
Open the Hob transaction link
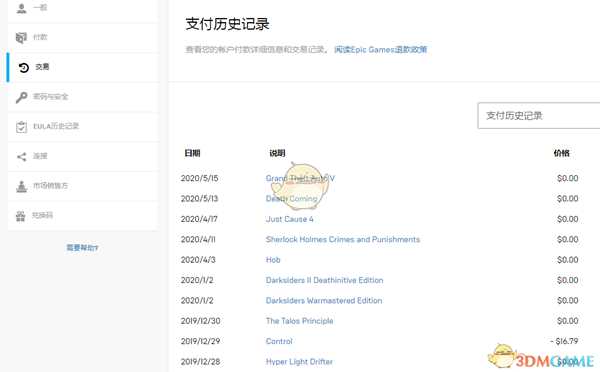point(273,259)
